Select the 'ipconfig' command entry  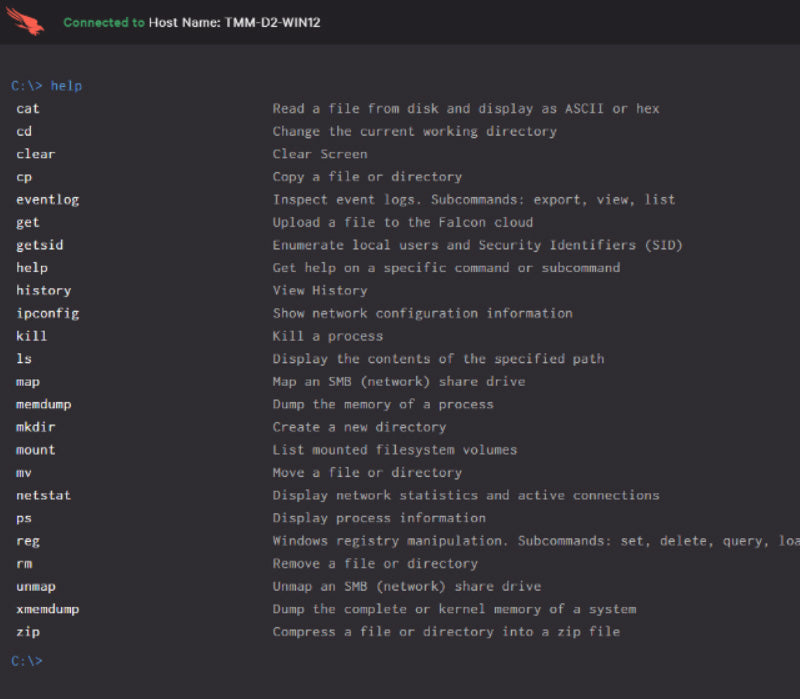(47, 314)
